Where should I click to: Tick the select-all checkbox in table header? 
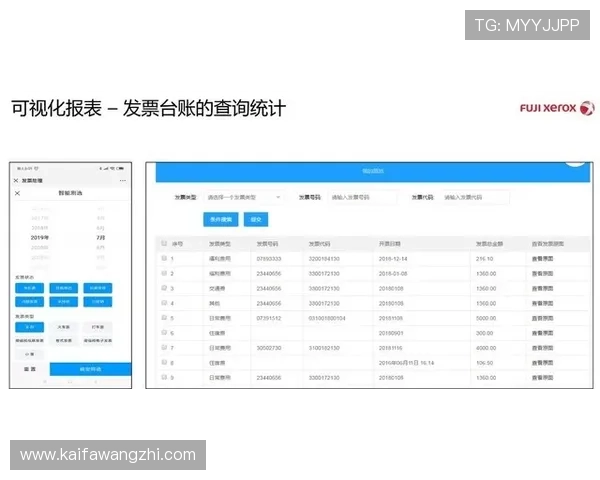pos(164,243)
